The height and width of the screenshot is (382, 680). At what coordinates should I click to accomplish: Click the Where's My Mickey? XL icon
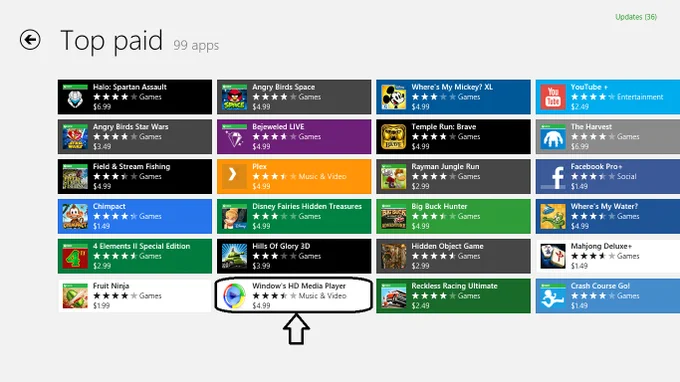tap(393, 97)
